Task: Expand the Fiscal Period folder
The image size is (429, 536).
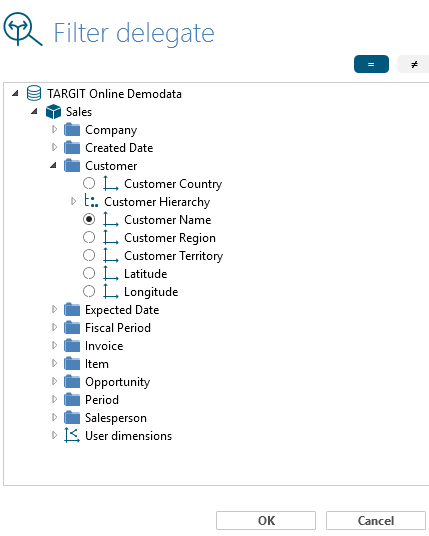Action: [x=54, y=327]
